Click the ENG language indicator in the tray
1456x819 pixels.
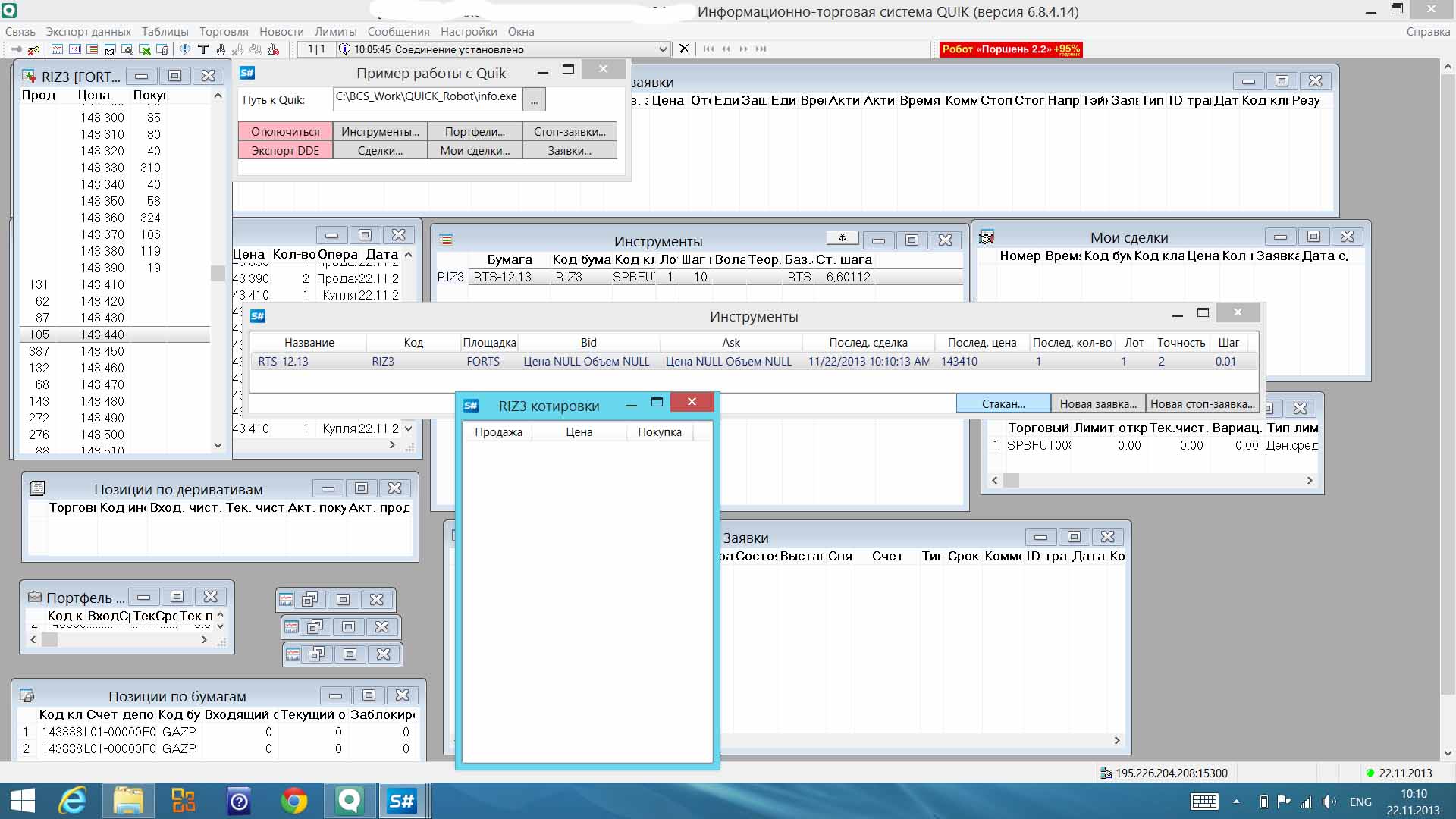click(1360, 802)
